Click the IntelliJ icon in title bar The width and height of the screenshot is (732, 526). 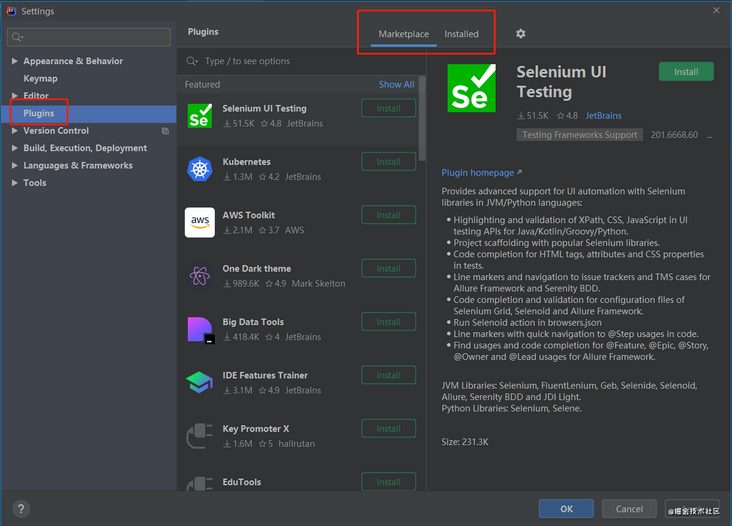coord(11,11)
